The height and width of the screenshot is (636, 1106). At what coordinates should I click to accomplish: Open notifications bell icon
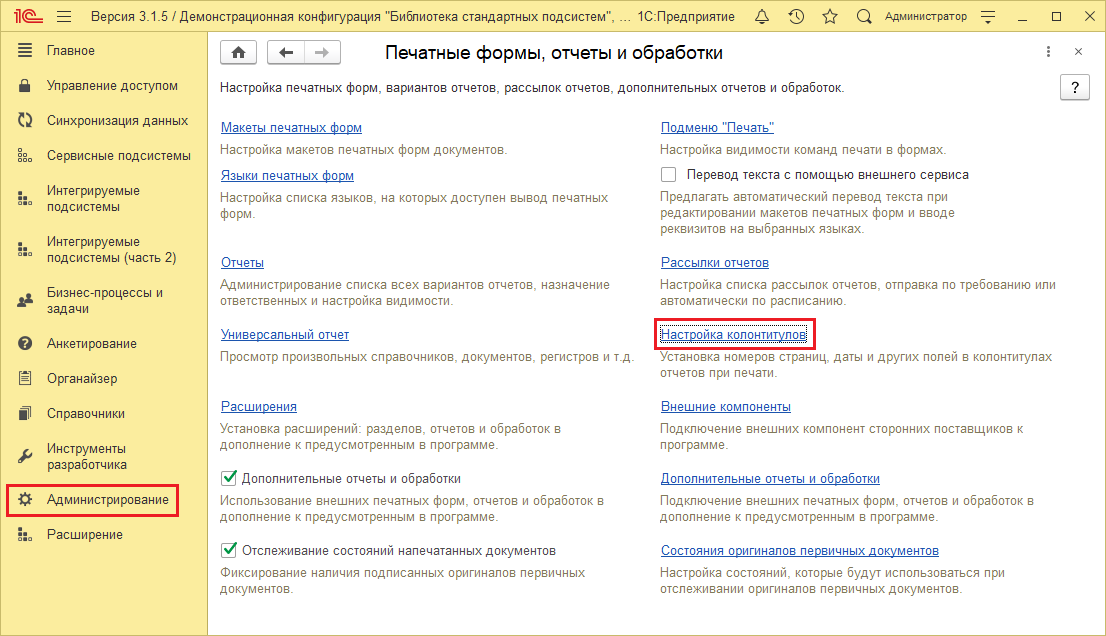[x=762, y=16]
